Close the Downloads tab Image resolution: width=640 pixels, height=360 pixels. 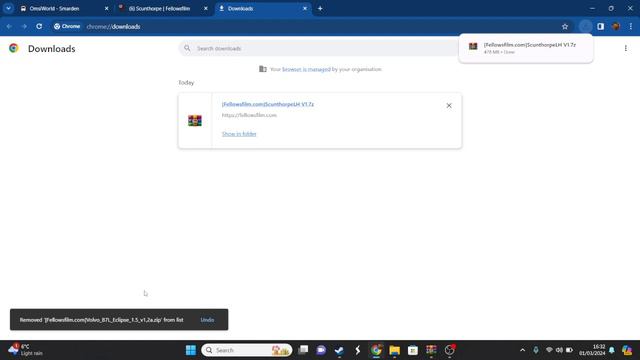304,8
